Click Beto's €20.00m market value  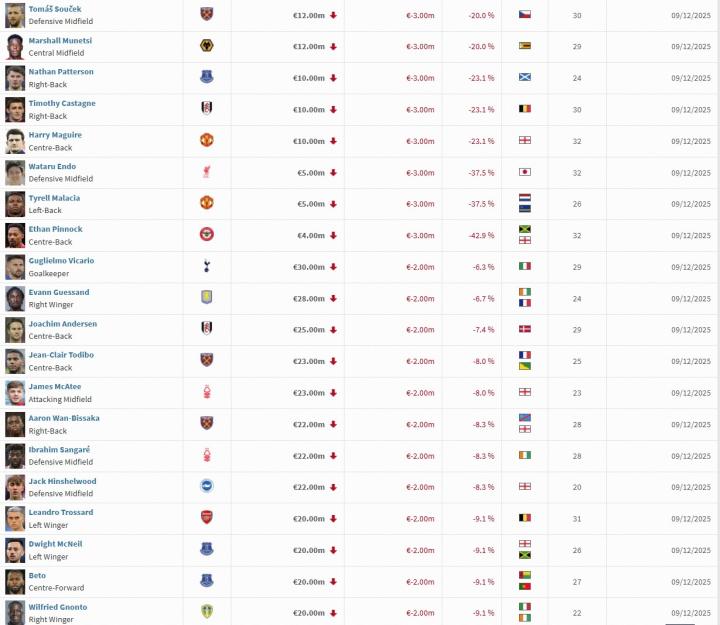(309, 581)
